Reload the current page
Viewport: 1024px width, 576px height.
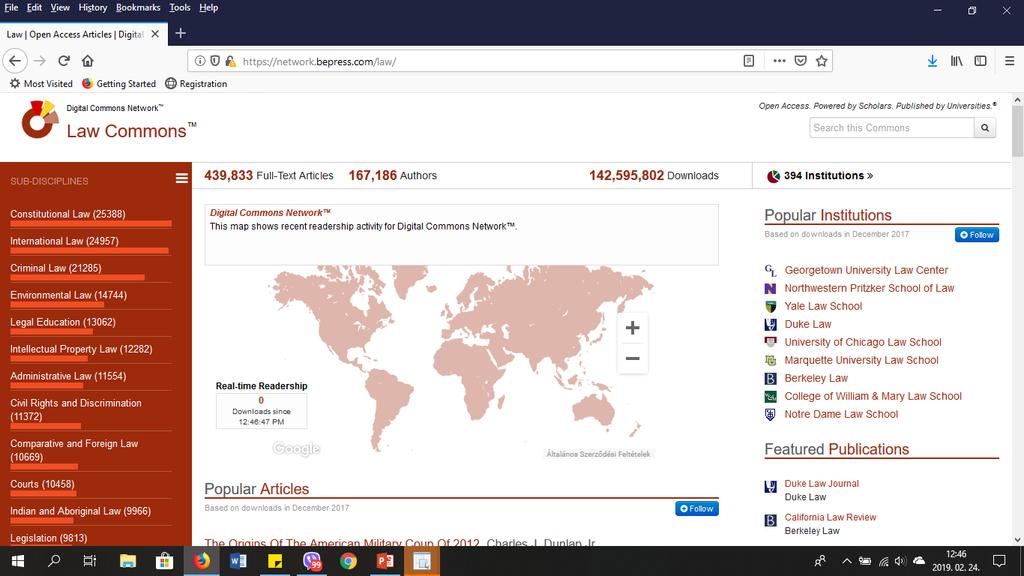[x=63, y=61]
